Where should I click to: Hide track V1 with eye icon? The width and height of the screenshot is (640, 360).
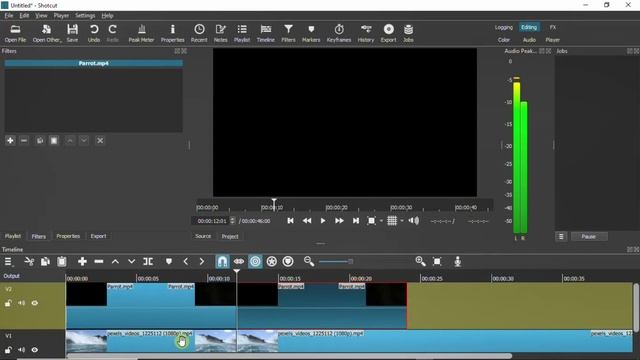click(35, 350)
